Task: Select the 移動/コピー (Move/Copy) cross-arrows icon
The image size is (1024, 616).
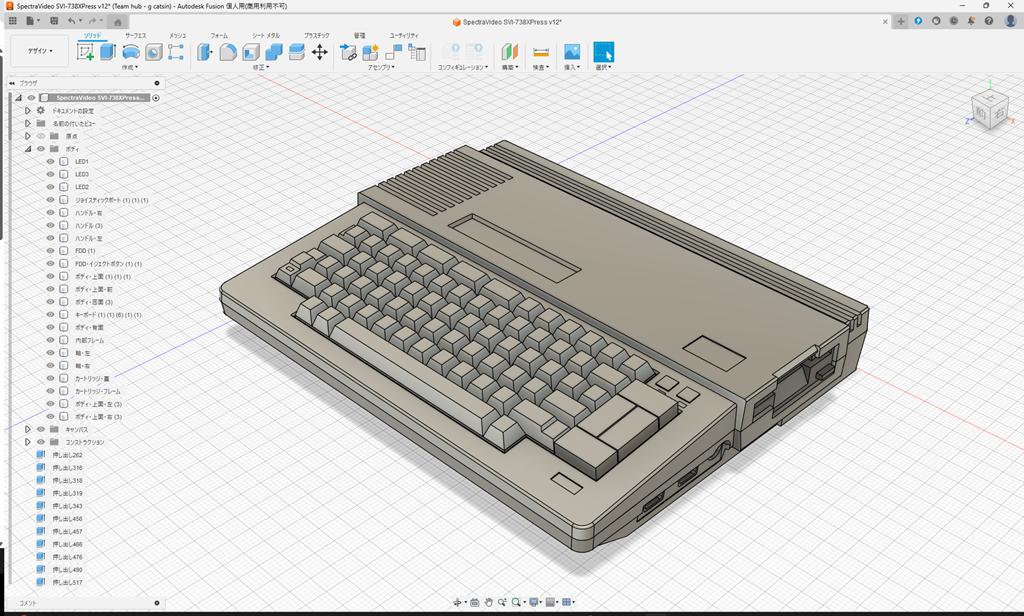Action: (318, 52)
